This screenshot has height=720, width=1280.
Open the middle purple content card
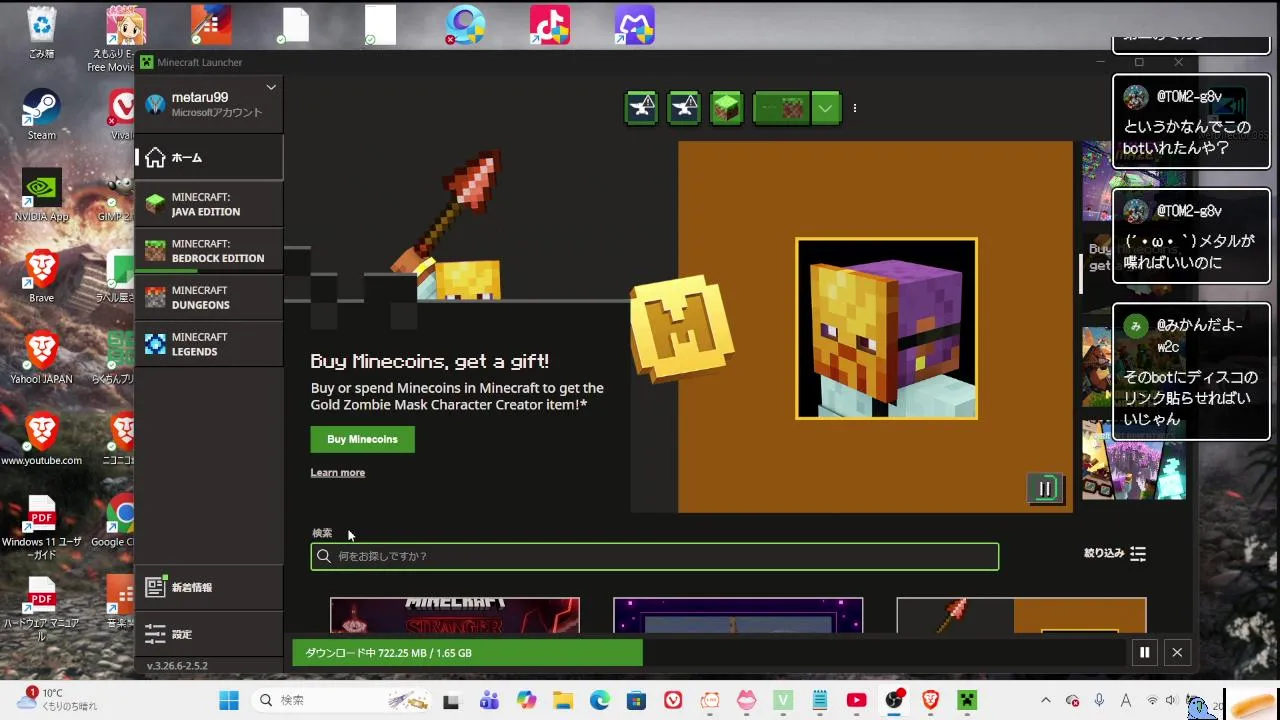tap(738, 615)
